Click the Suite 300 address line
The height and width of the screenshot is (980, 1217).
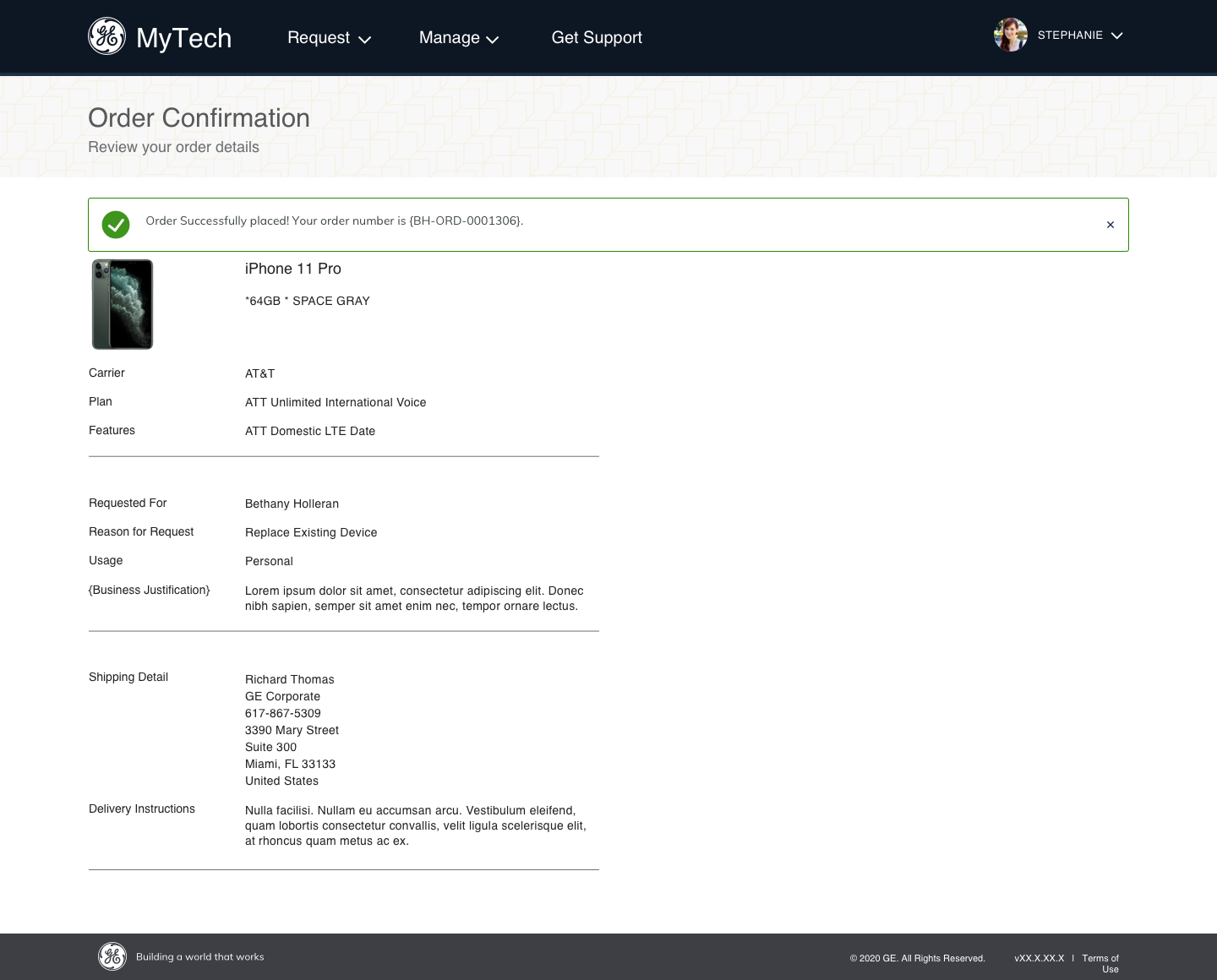(270, 747)
